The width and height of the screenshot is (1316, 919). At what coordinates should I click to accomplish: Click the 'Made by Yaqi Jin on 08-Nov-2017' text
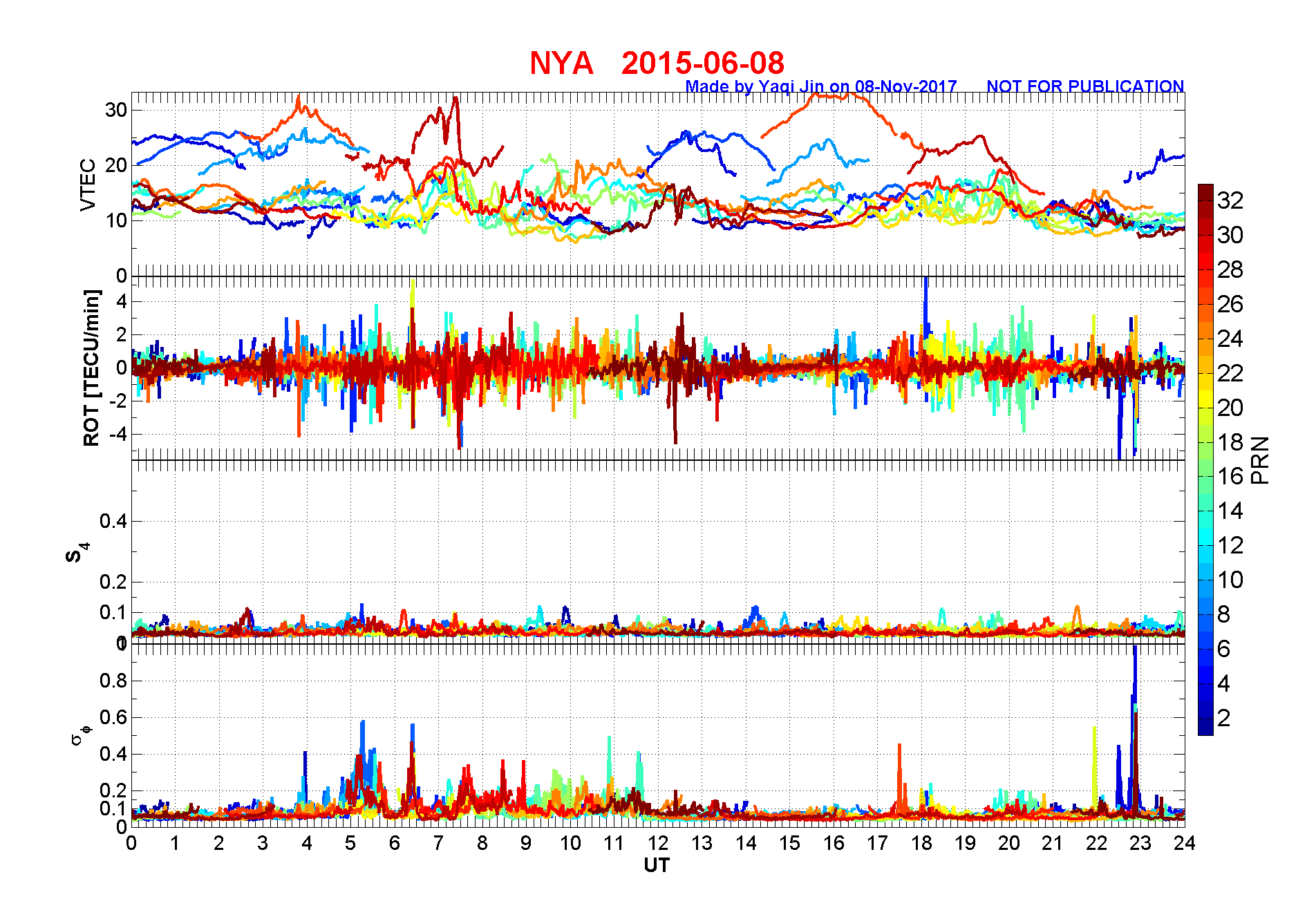[x=821, y=86]
